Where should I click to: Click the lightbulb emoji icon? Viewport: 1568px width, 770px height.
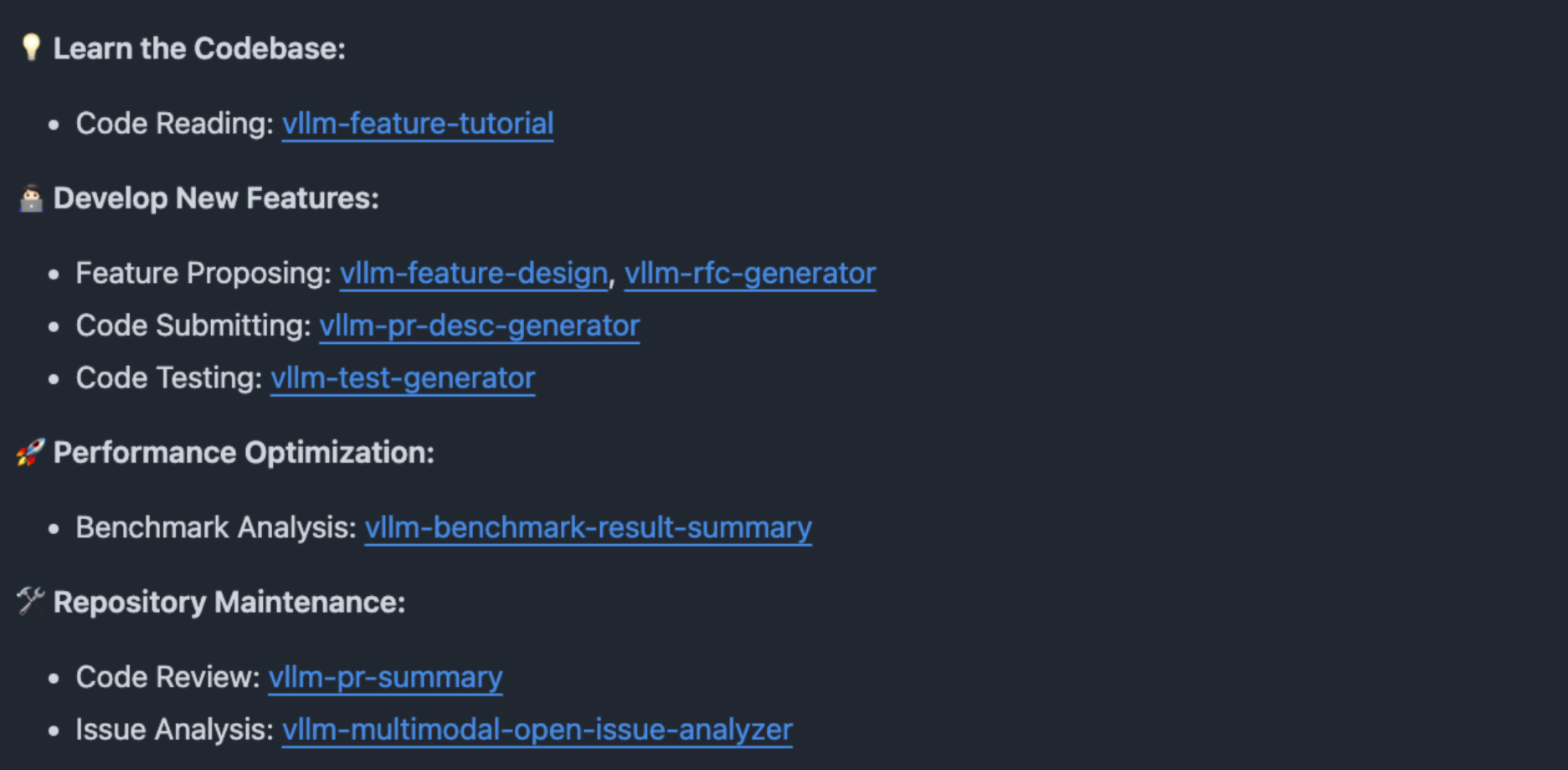pos(31,47)
